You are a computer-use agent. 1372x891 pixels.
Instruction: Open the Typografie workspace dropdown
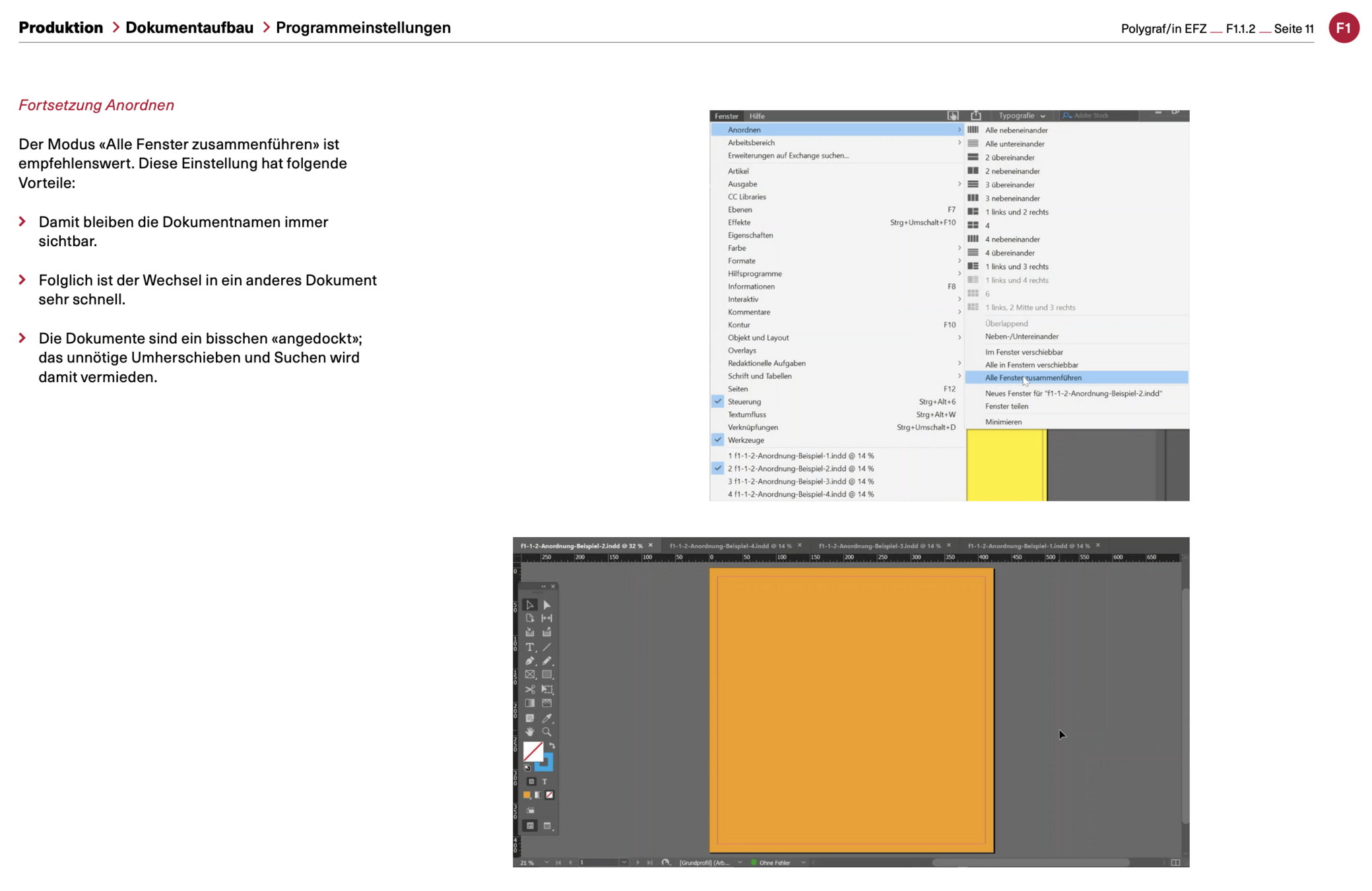[x=1022, y=115]
